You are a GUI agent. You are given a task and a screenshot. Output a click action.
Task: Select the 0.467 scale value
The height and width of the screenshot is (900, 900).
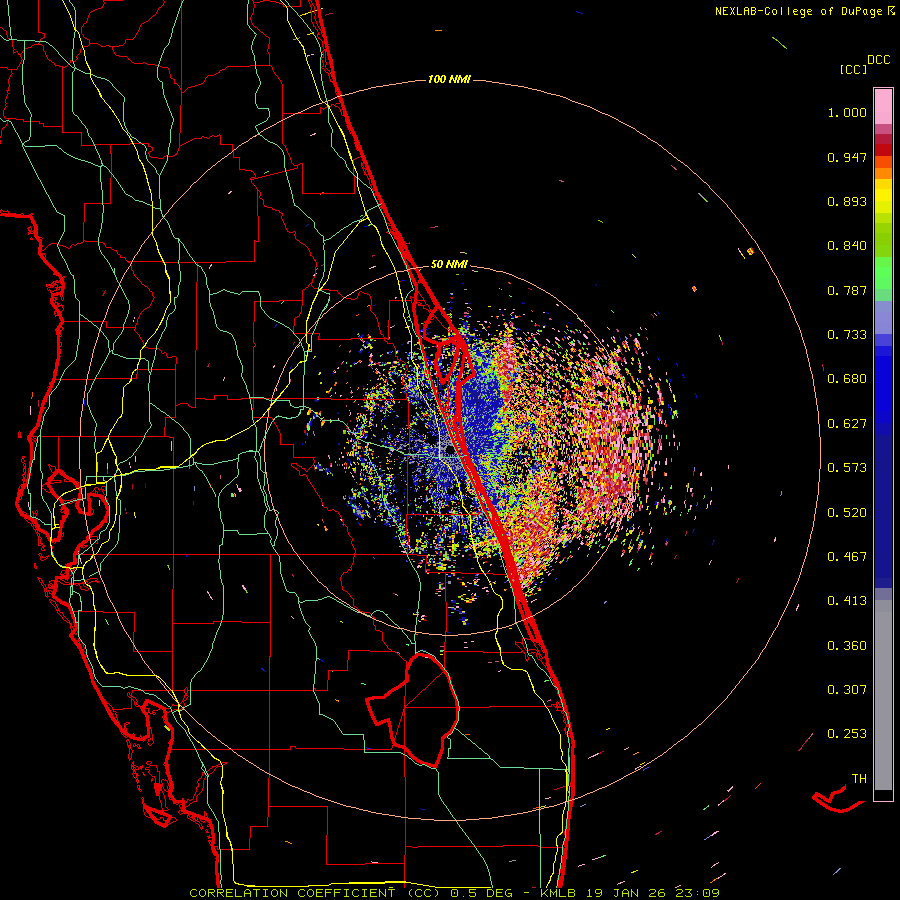tap(847, 557)
